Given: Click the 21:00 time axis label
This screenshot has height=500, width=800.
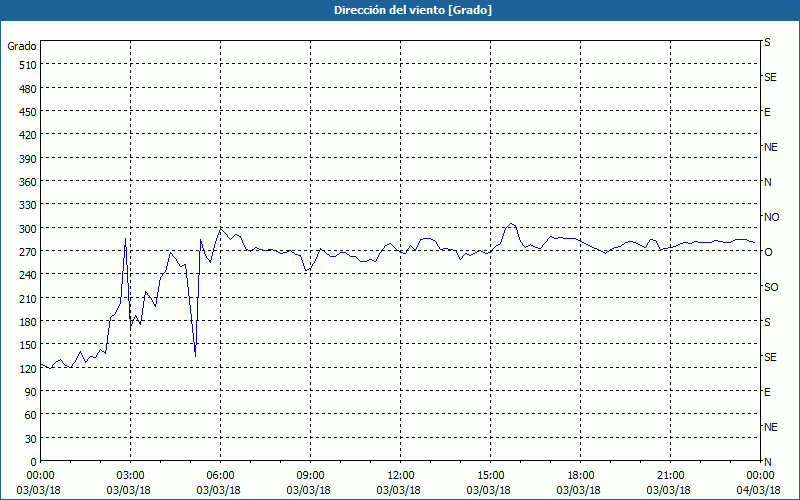Looking at the screenshot, I should (670, 476).
